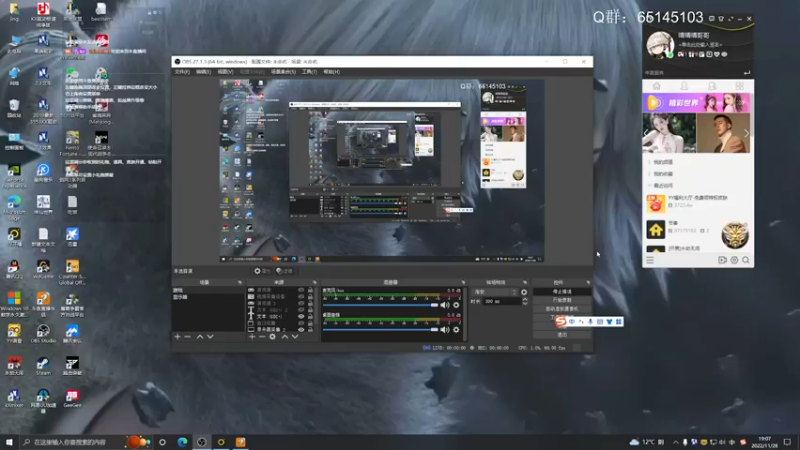Screen dimensions: 800x450
Task: Toggle lock on 视频采集设备 source
Action: pos(310,296)
